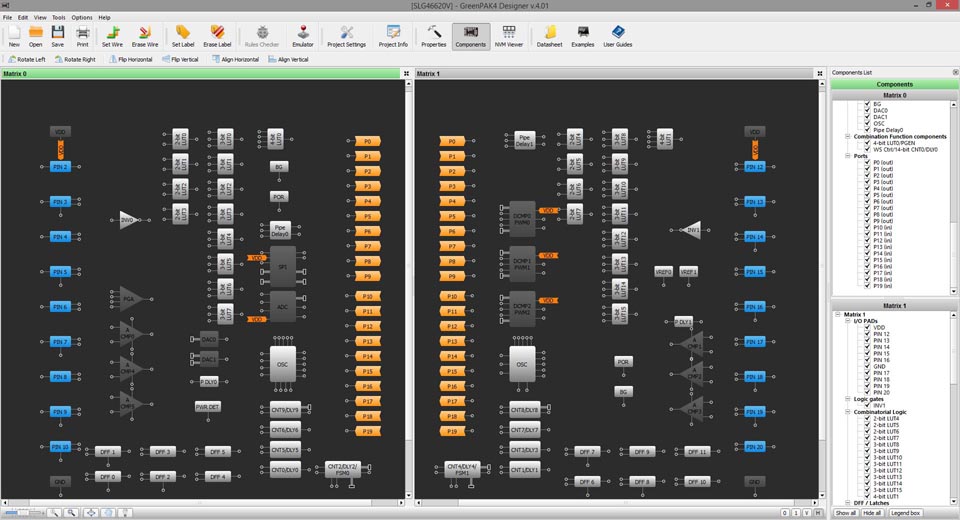This screenshot has height=520, width=960.
Task: Open Project Info panel
Action: tap(393, 36)
